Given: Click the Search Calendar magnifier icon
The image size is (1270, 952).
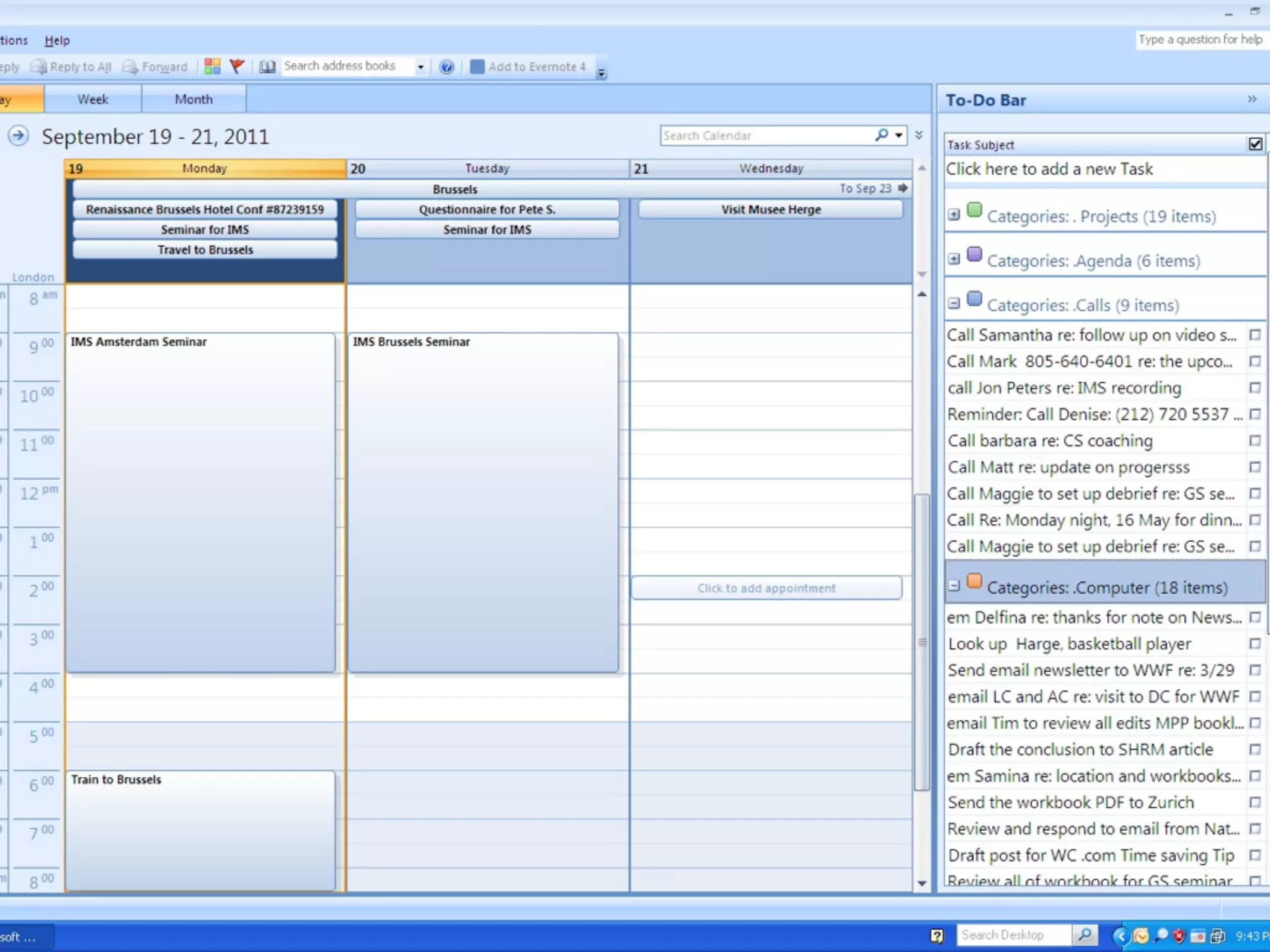Looking at the screenshot, I should tap(882, 135).
